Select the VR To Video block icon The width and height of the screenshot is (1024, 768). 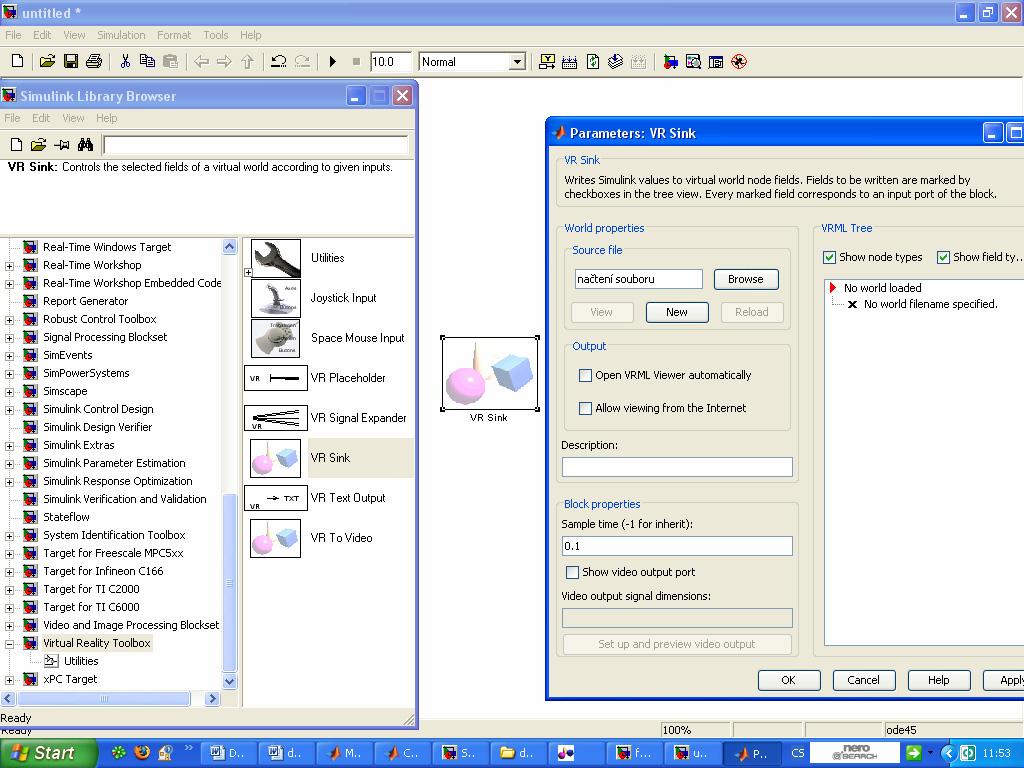tap(276, 538)
